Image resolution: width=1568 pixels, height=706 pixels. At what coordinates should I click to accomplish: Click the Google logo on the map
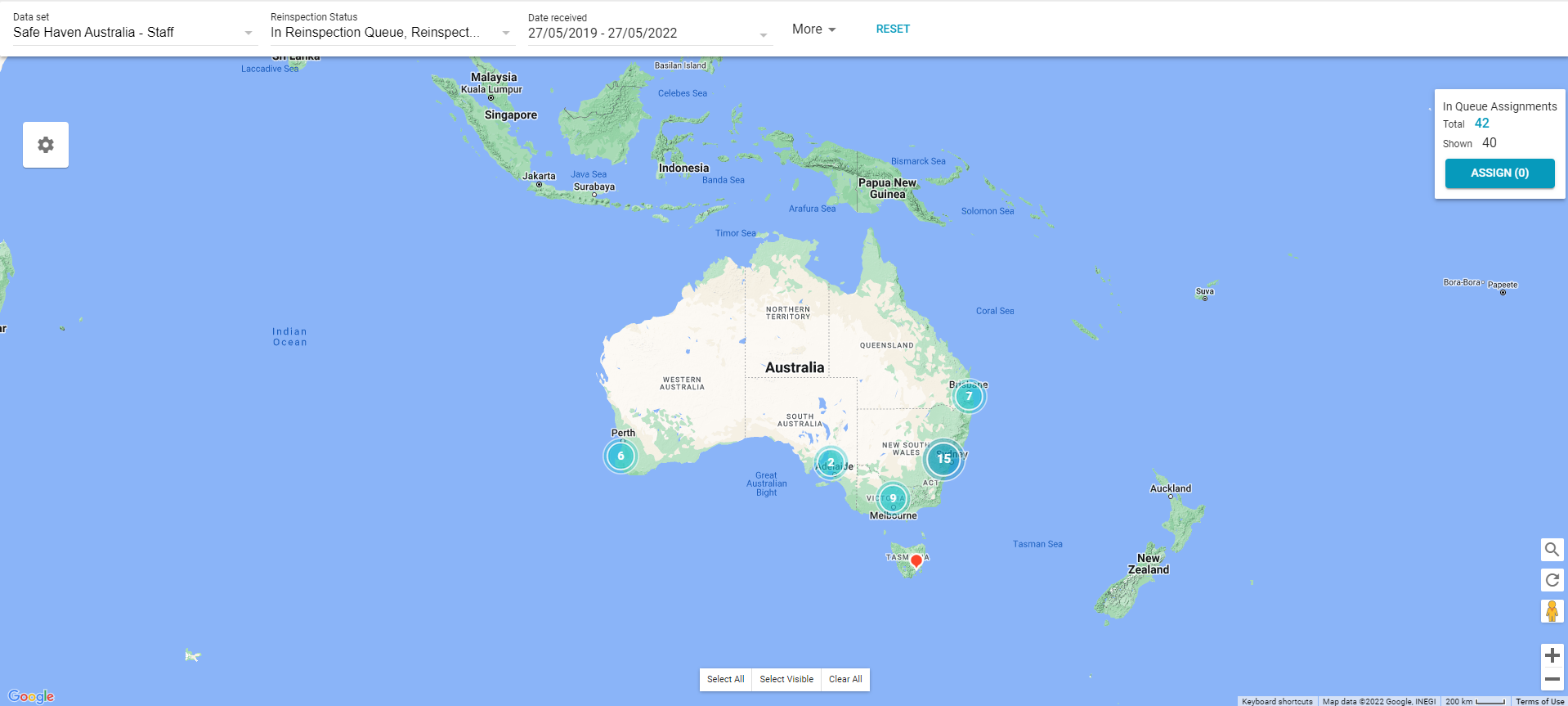click(x=31, y=696)
